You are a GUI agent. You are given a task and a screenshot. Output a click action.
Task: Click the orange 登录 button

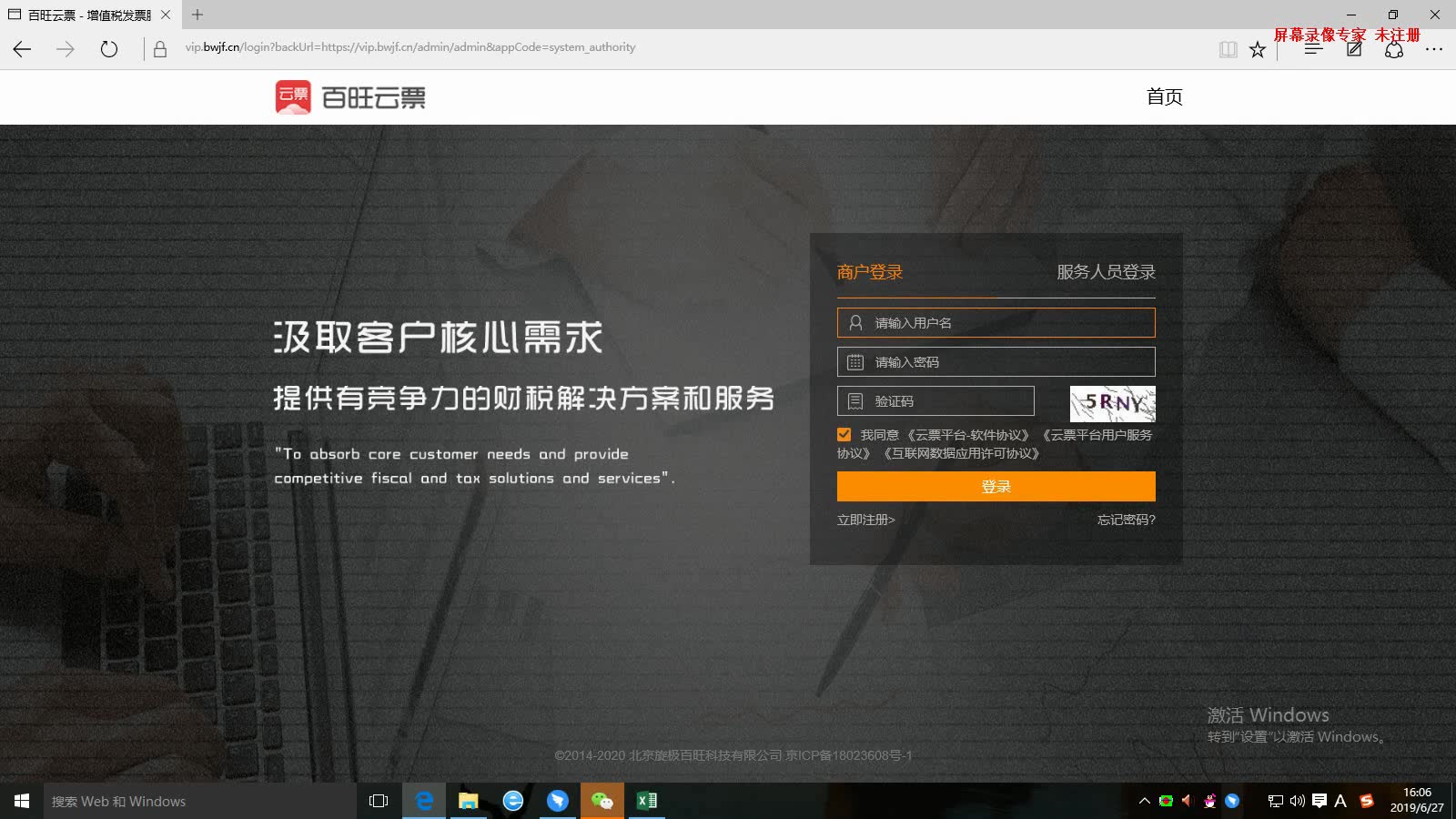996,486
